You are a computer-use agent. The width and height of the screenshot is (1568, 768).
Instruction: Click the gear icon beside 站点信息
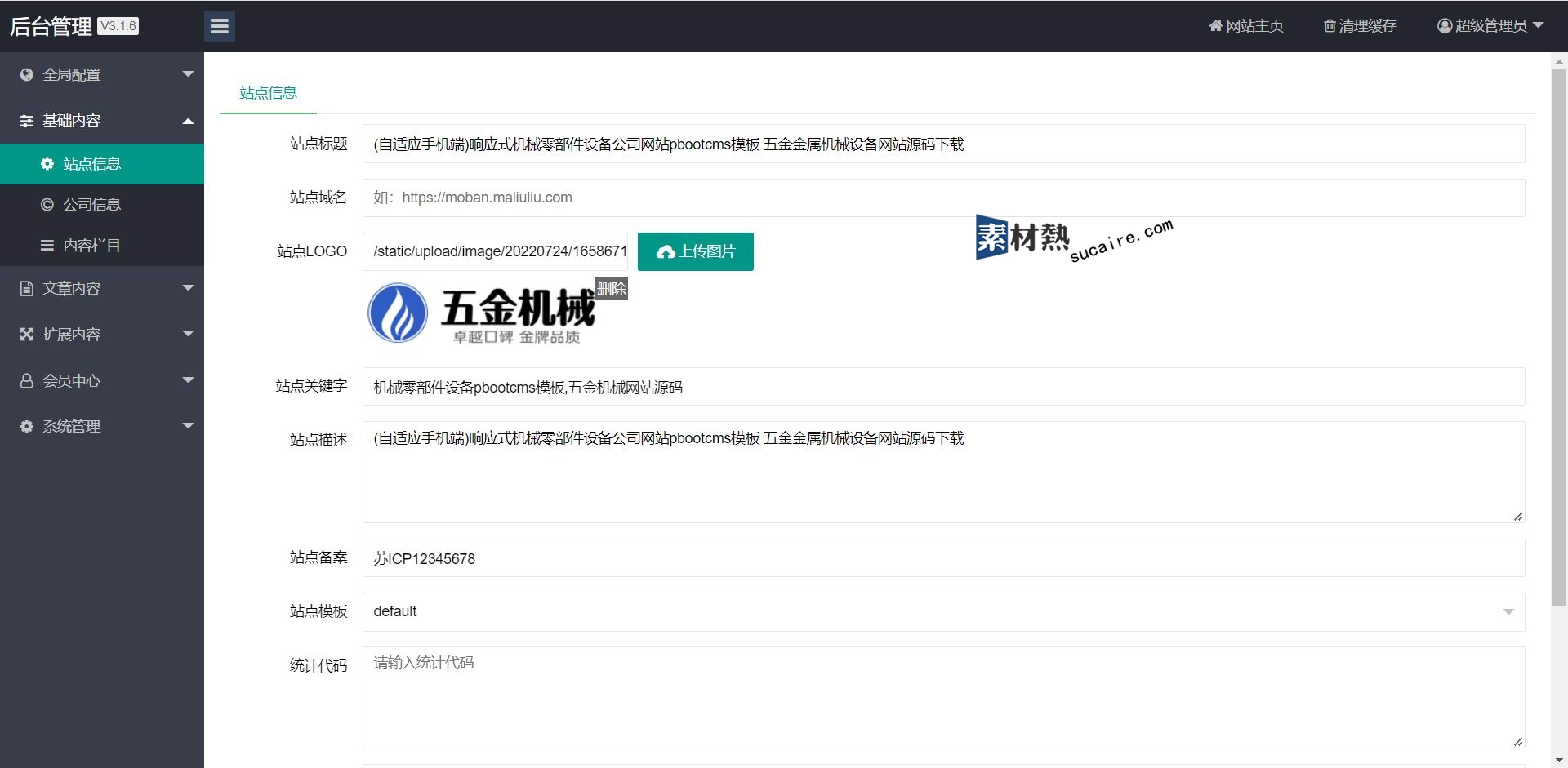[47, 163]
